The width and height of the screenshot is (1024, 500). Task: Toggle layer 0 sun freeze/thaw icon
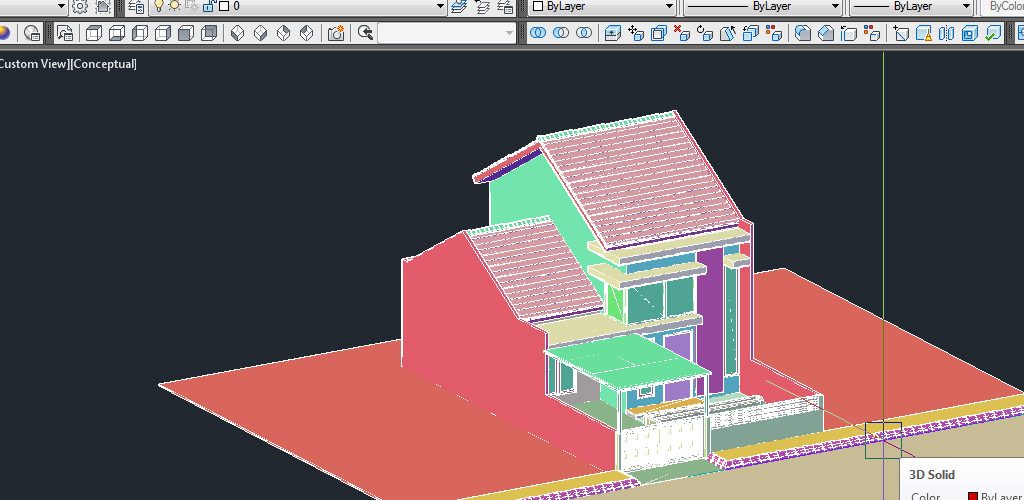[175, 6]
